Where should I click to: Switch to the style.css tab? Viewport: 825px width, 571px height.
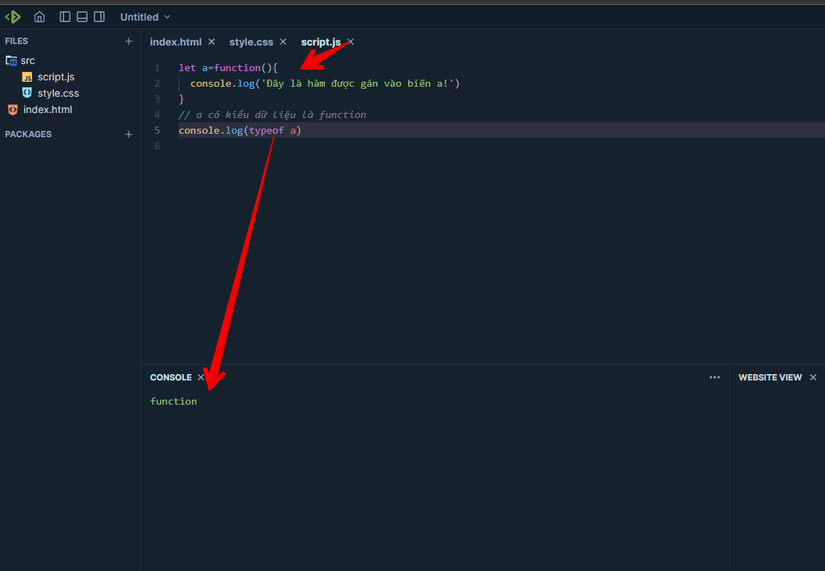pos(251,42)
